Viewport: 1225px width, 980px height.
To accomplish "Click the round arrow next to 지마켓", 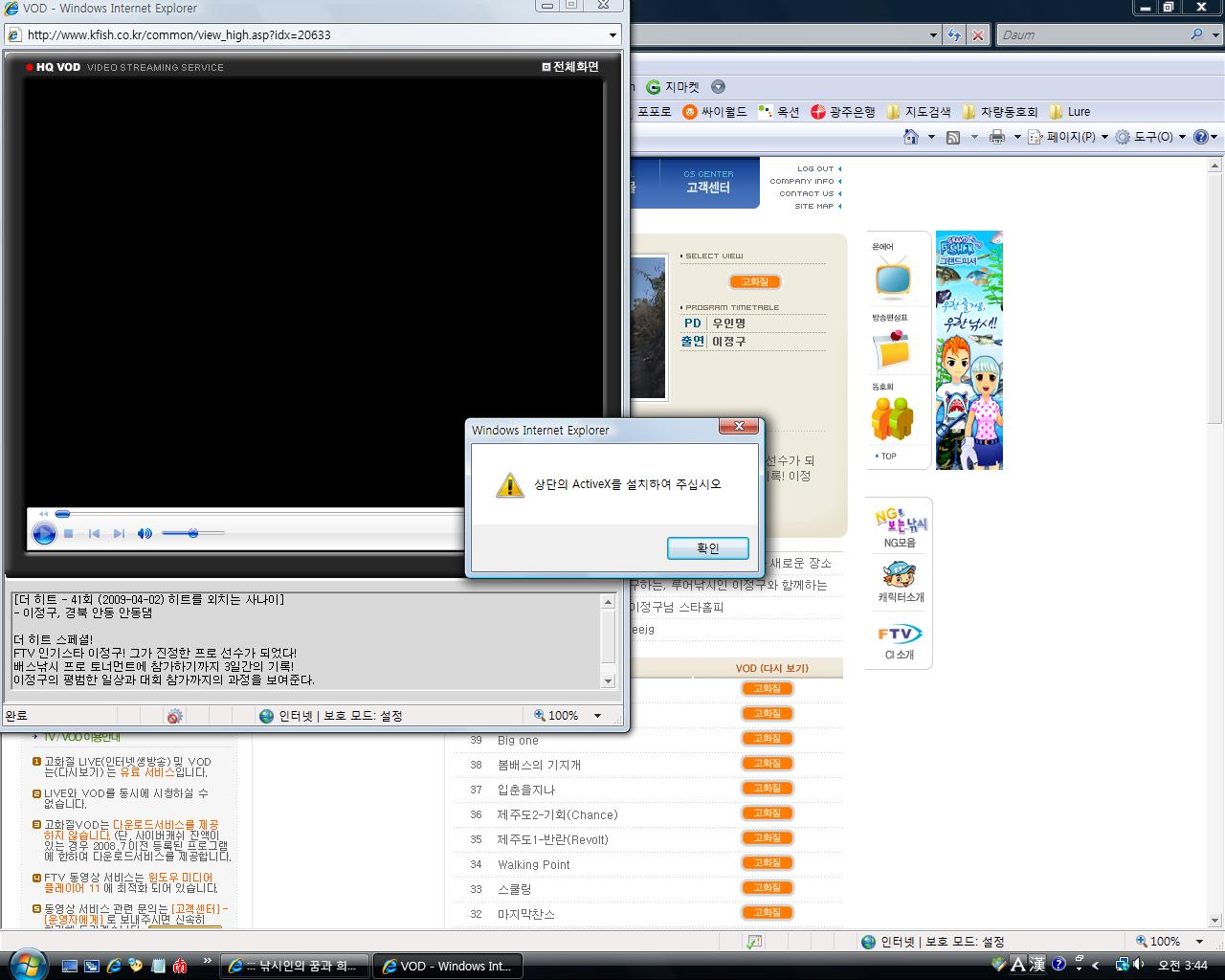I will click(x=718, y=87).
